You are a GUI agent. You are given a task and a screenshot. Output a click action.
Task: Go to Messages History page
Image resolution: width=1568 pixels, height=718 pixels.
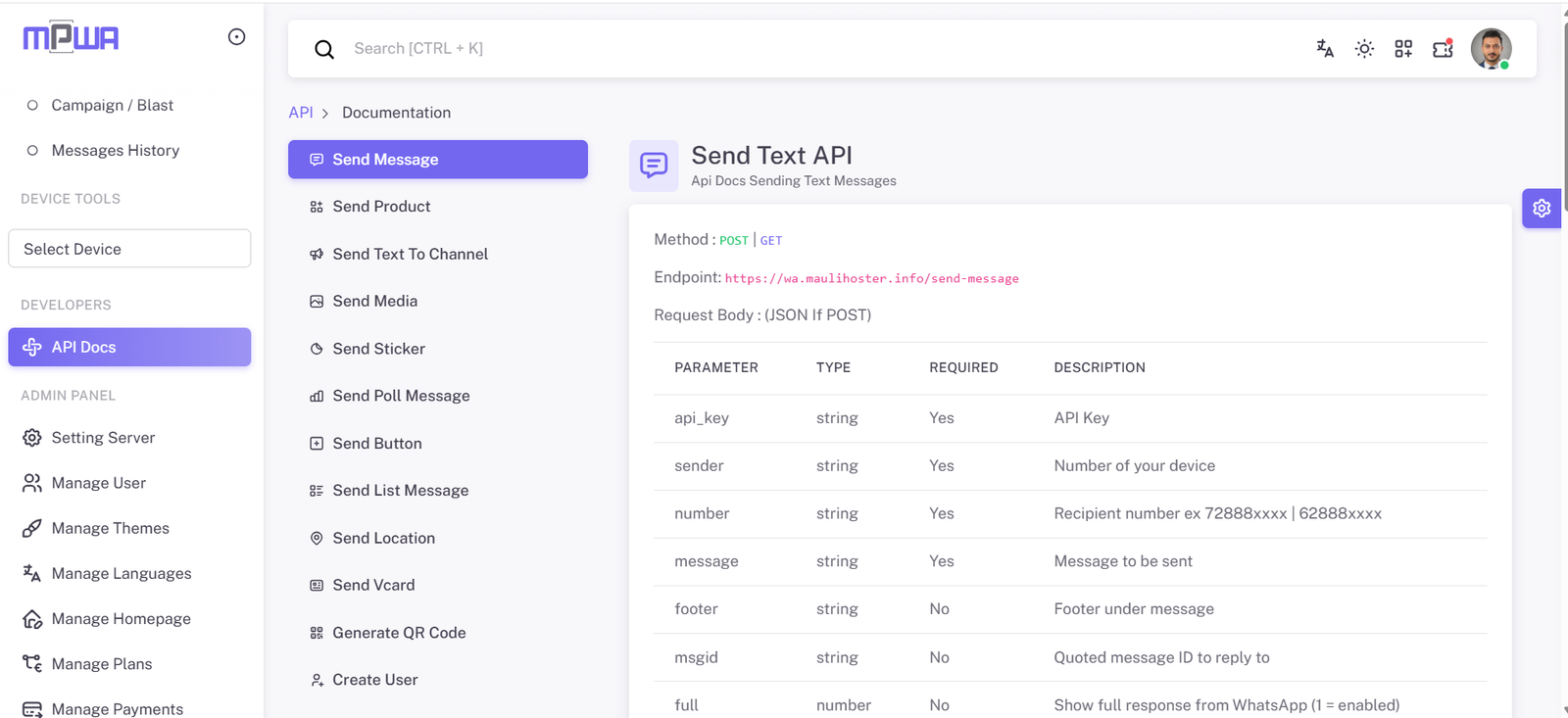(x=115, y=151)
